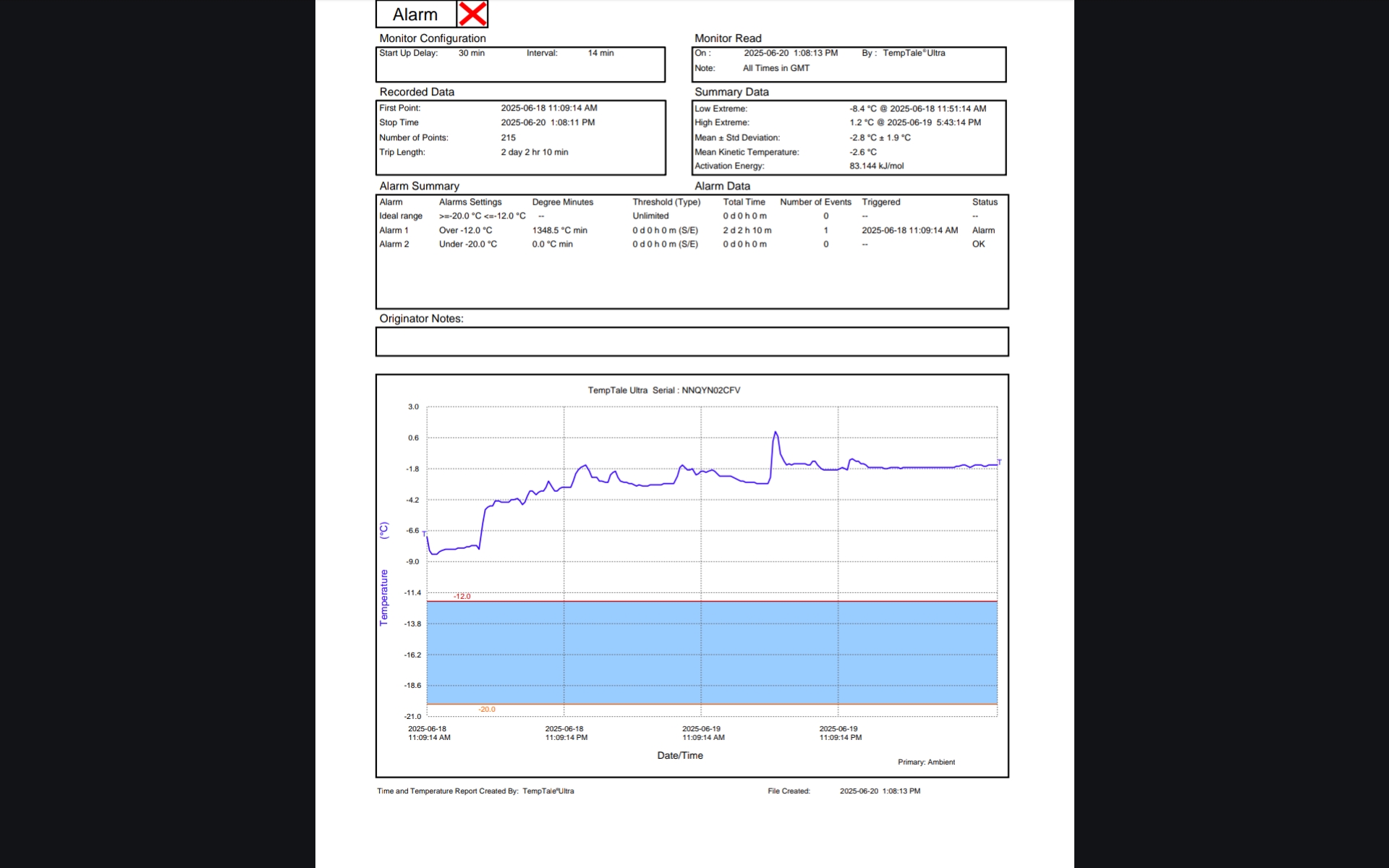
Task: Click Mean Kinetic Temperature value '-2.6 °C'
Action: 862,152
